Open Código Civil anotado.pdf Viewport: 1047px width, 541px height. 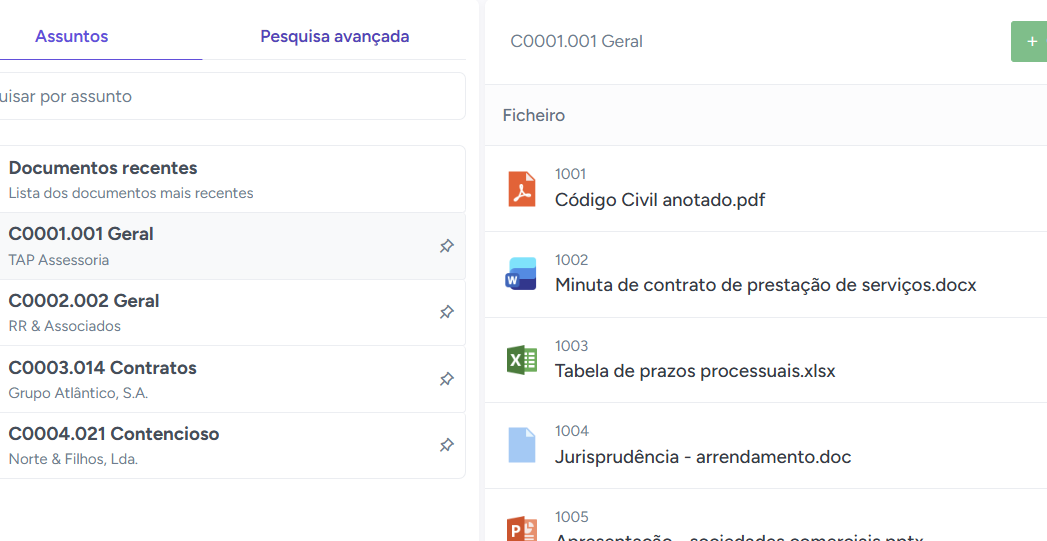660,200
